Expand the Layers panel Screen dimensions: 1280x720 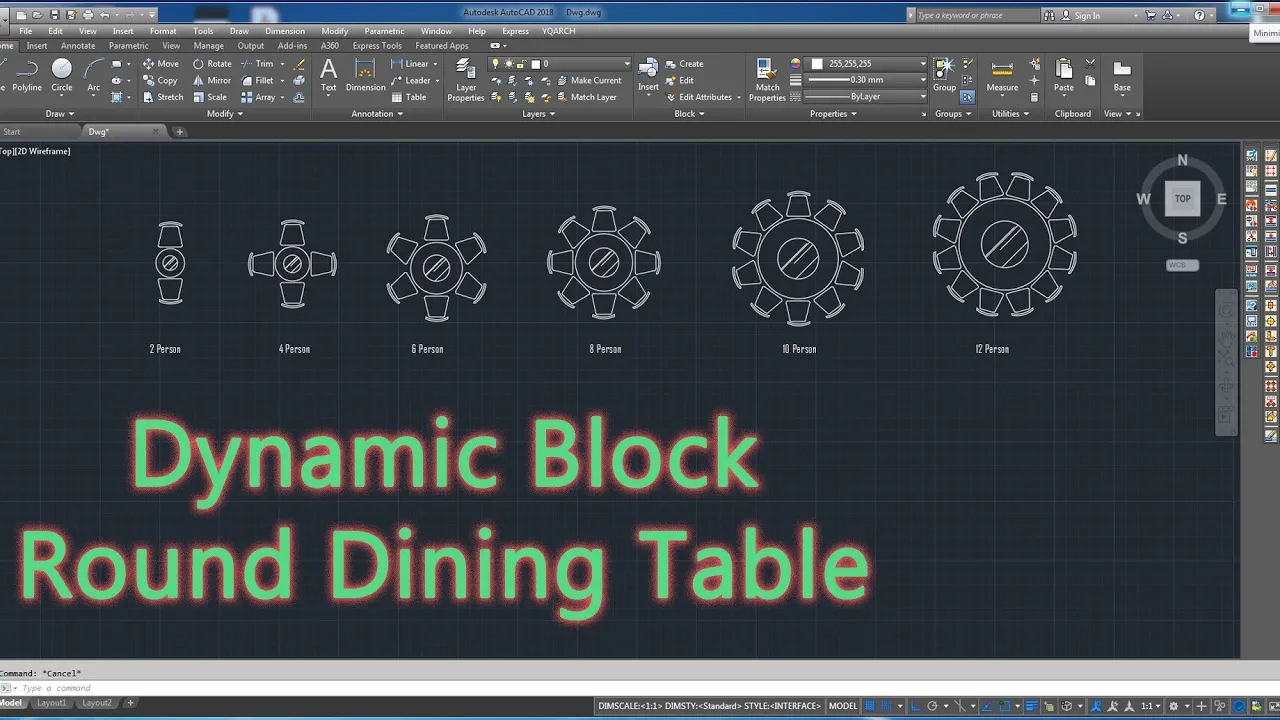(539, 114)
